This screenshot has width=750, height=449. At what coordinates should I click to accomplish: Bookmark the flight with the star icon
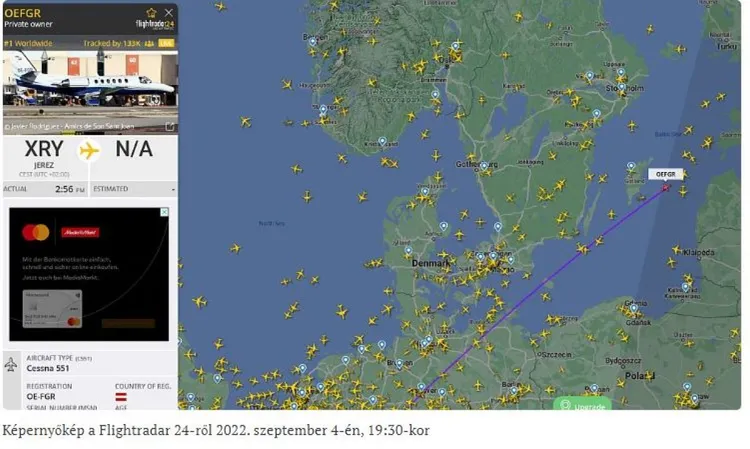151,13
